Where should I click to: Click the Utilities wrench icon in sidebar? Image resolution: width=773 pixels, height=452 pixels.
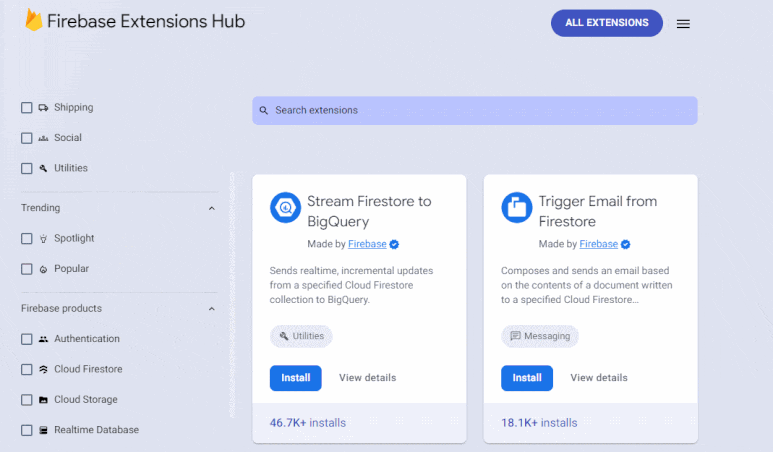click(43, 168)
